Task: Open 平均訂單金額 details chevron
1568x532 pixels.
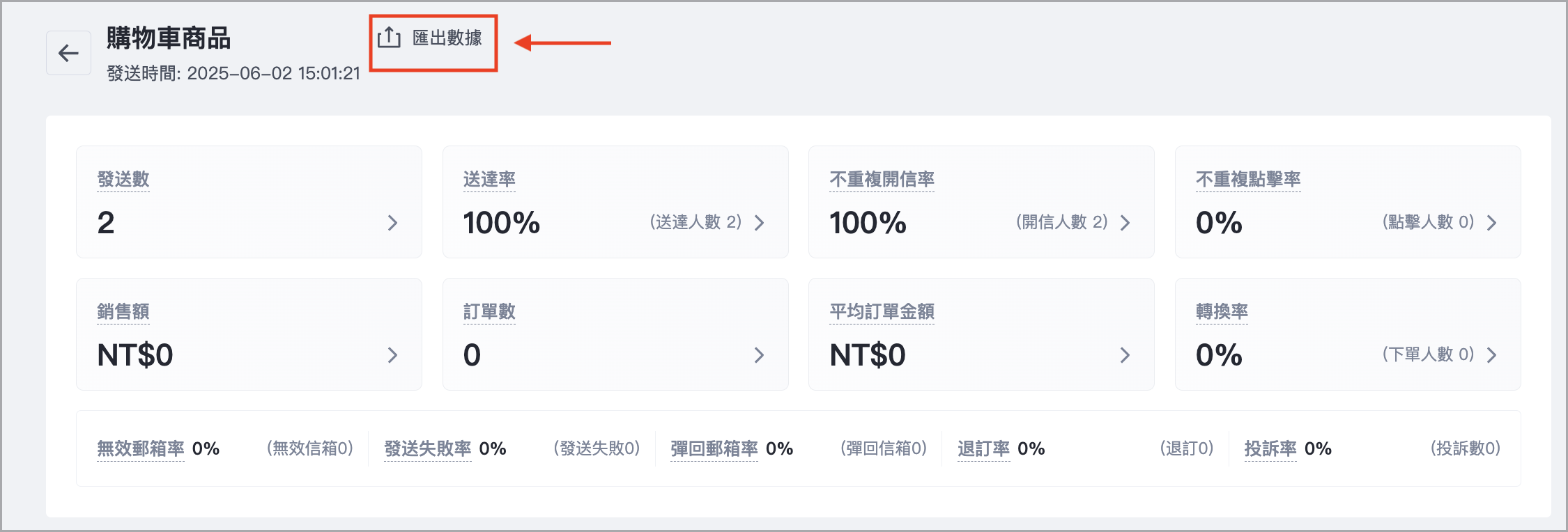Action: point(1125,355)
